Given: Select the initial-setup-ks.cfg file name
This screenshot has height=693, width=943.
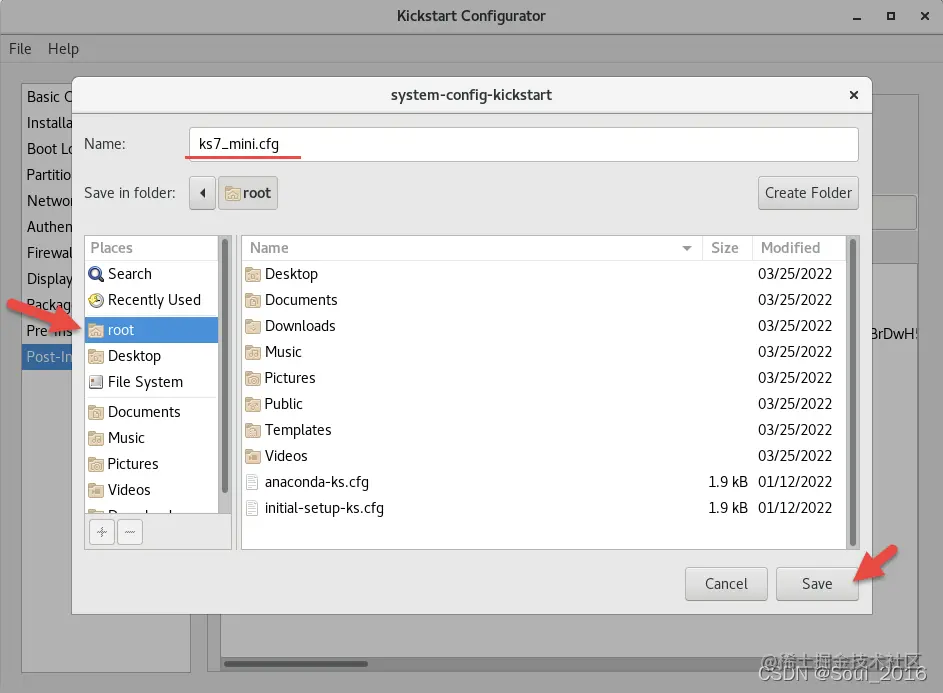Looking at the screenshot, I should pyautogui.click(x=324, y=508).
